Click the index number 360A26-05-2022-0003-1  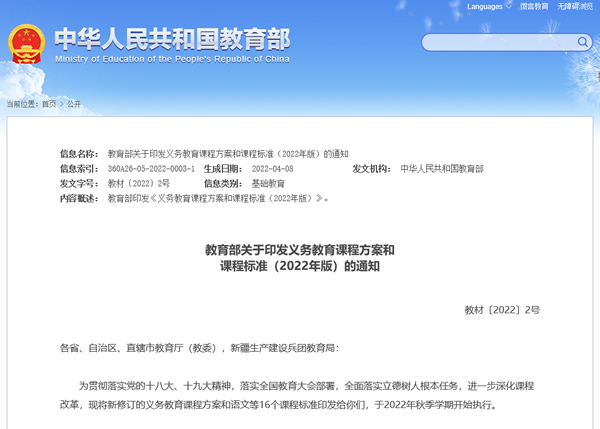pos(151,170)
